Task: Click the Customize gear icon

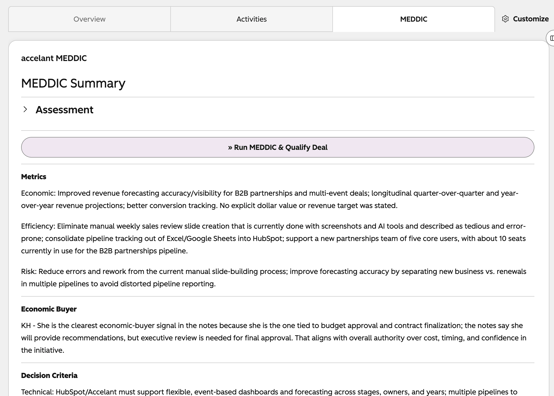Action: (505, 19)
